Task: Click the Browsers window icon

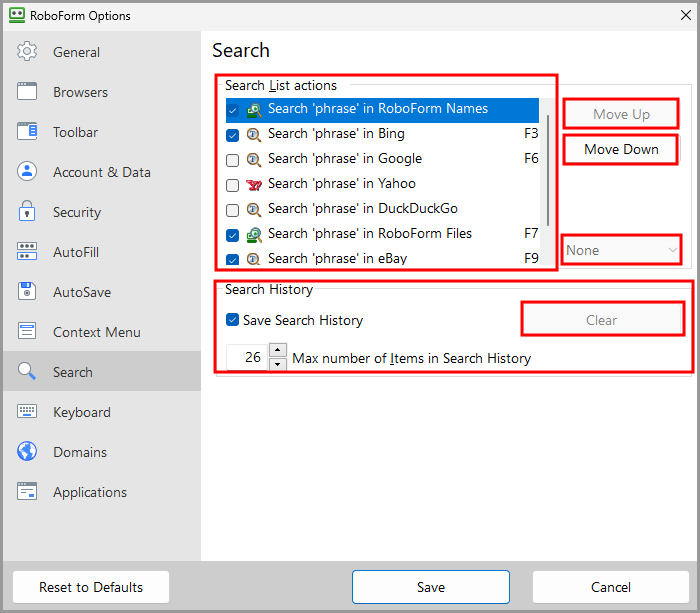Action: pos(27,92)
